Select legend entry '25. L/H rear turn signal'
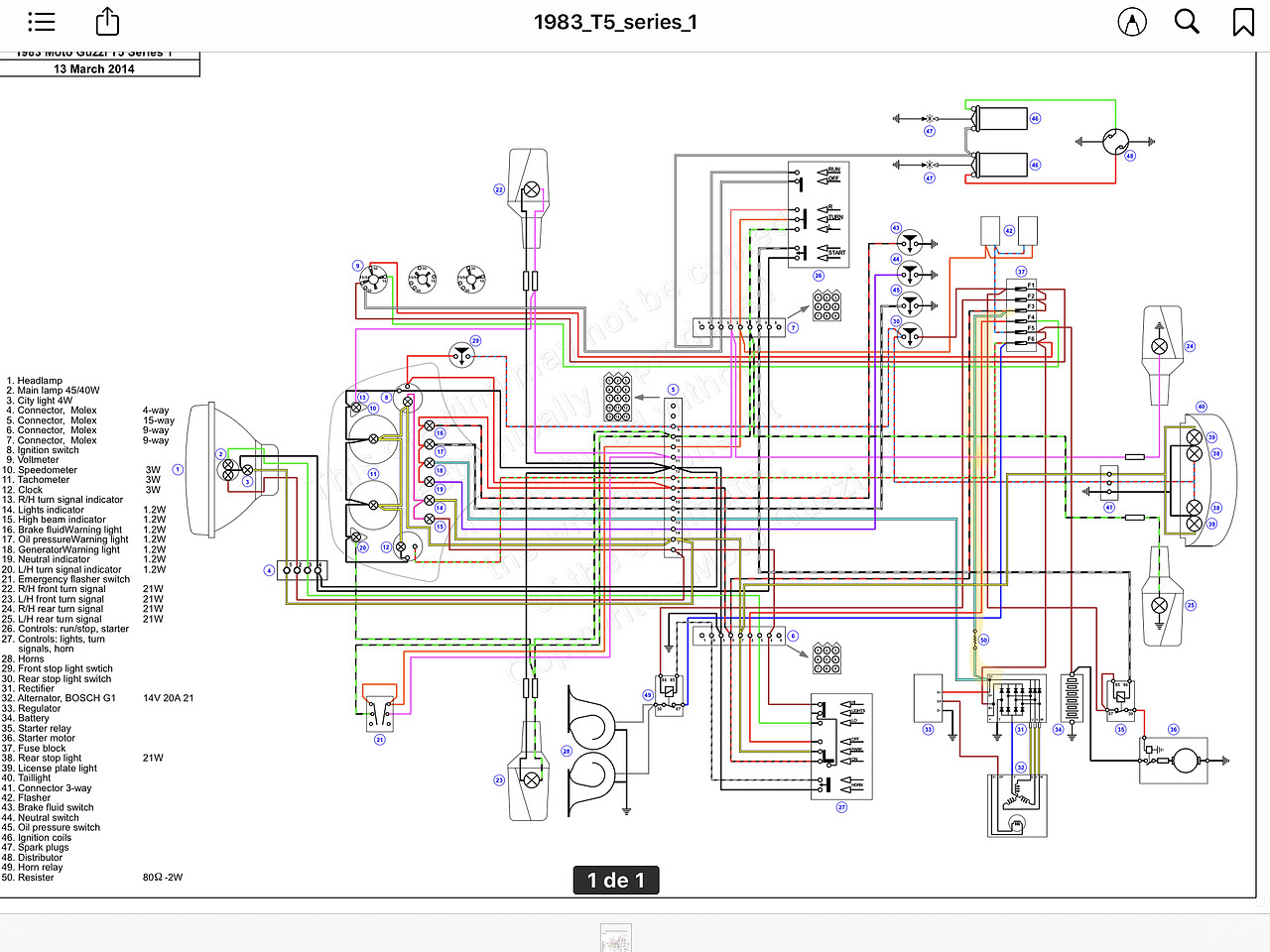 point(52,619)
